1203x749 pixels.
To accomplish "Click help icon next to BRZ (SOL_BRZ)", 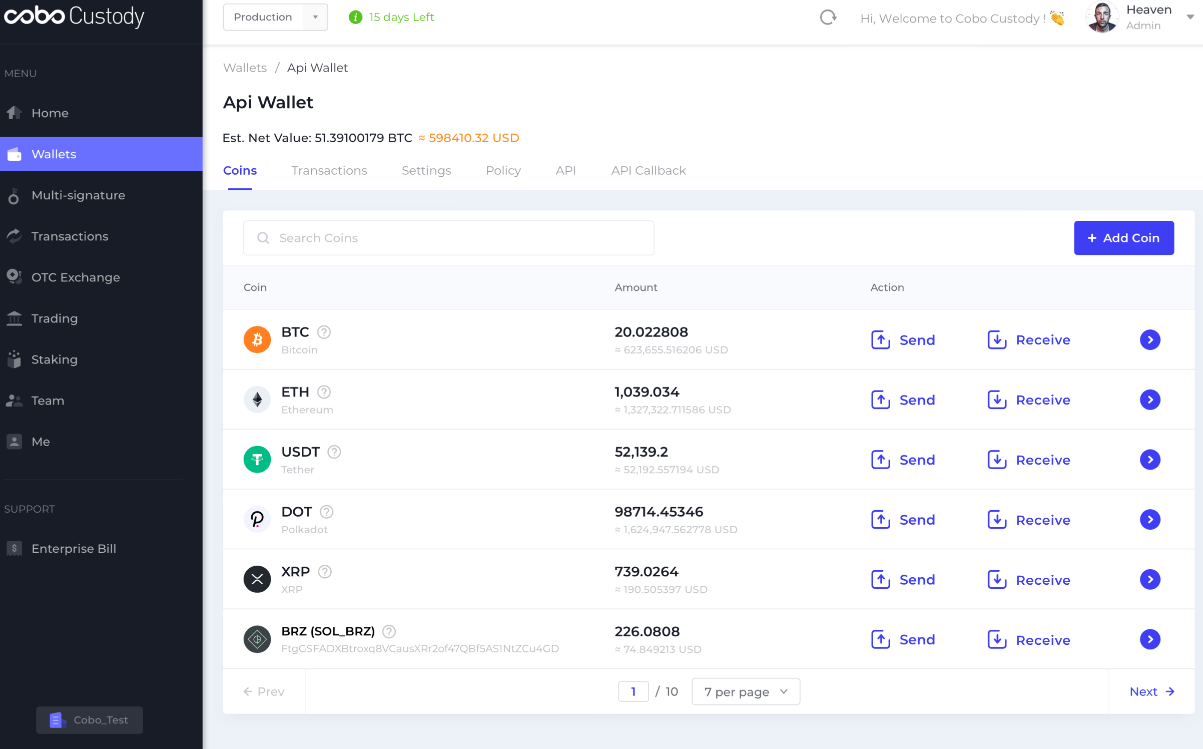I will coord(389,632).
